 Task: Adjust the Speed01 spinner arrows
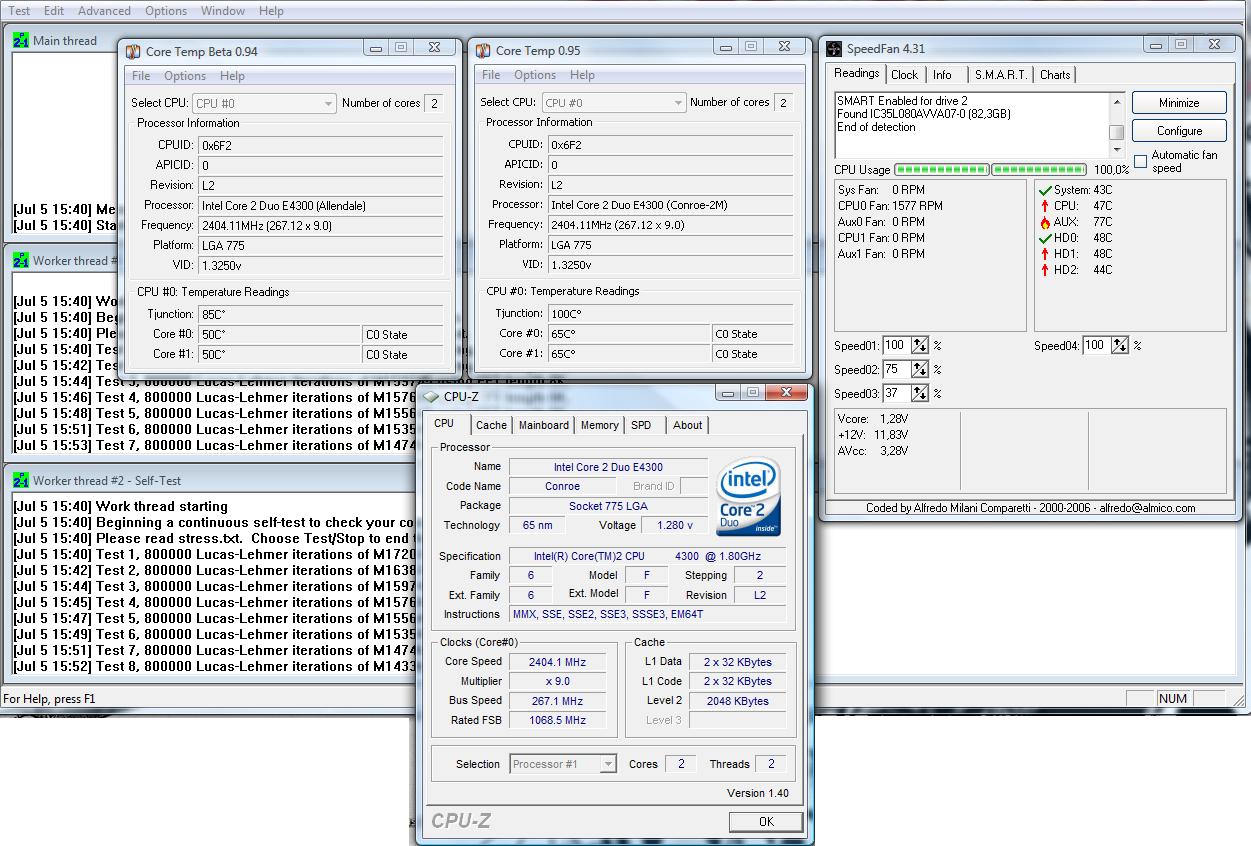pos(920,345)
